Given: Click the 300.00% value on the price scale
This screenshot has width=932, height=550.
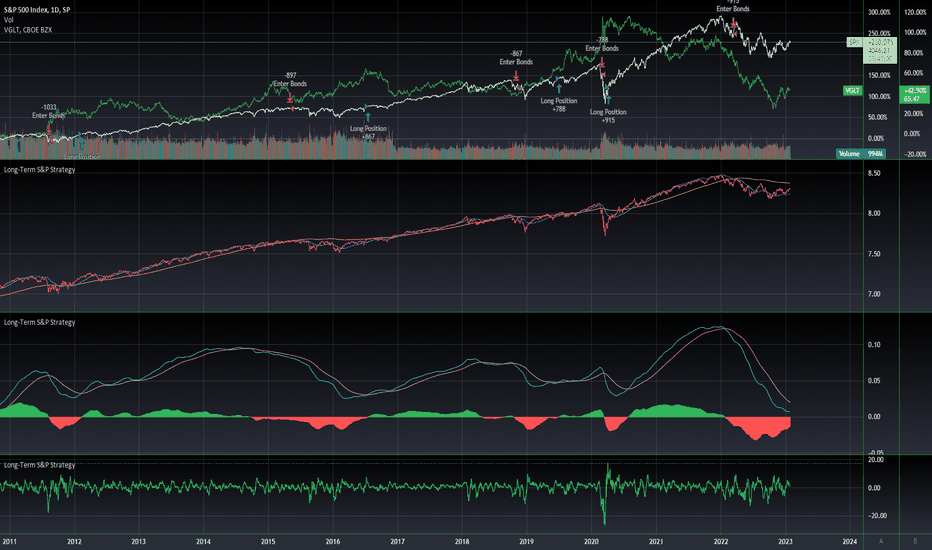Looking at the screenshot, I should 879,12.
